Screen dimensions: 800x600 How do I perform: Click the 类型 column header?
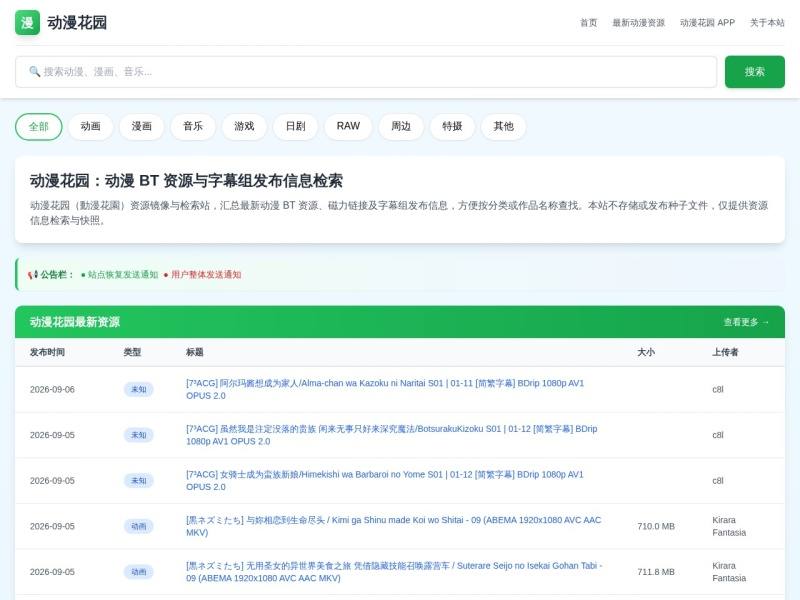[132, 352]
